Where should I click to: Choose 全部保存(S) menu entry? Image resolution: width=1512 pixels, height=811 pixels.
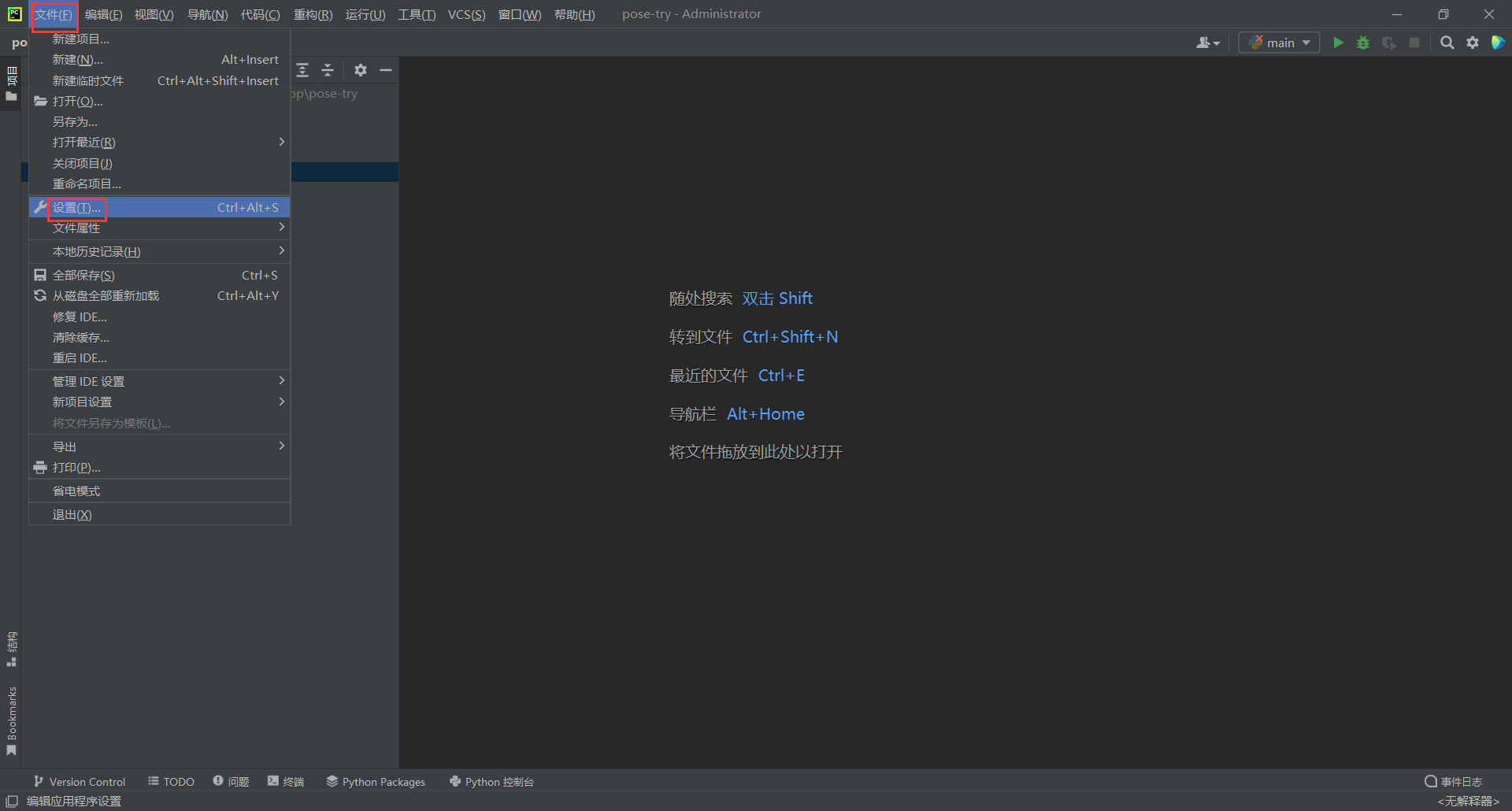coord(160,275)
